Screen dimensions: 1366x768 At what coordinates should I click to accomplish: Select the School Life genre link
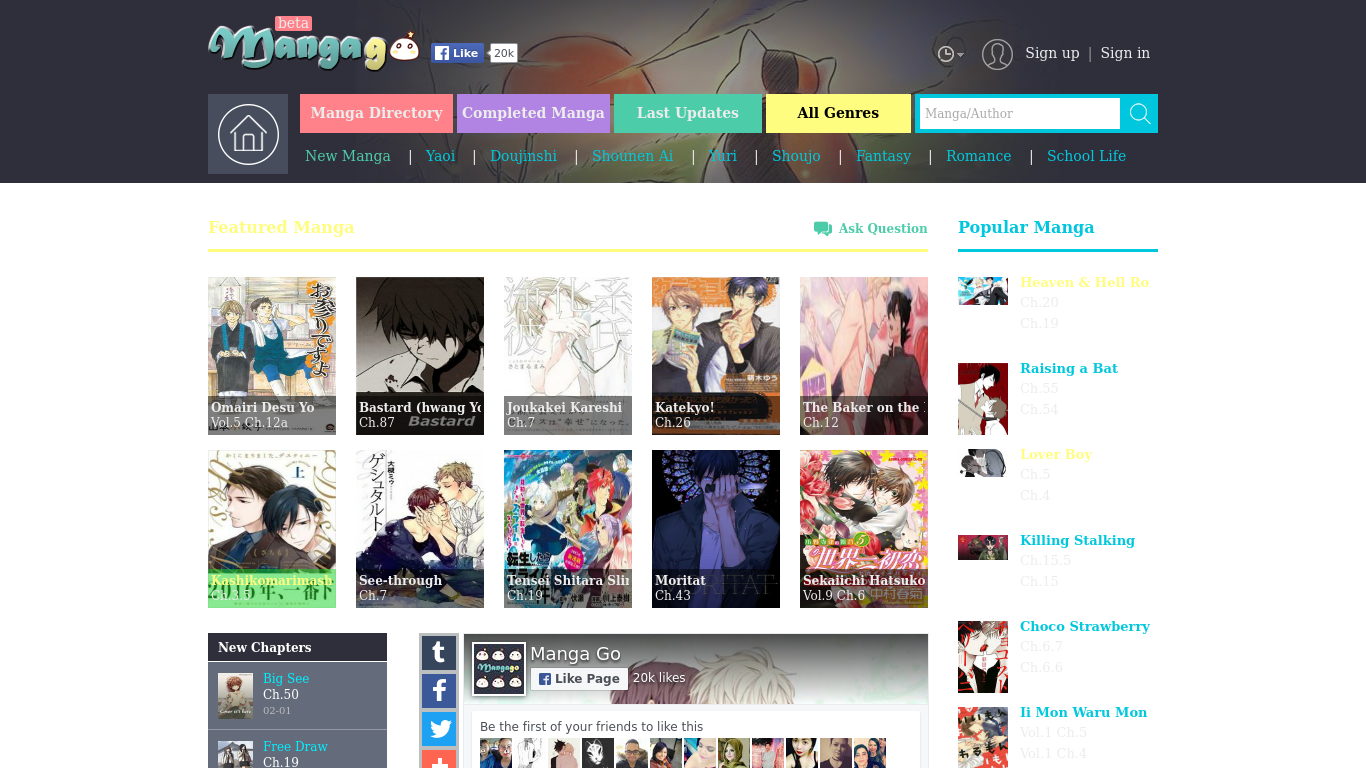pos(1086,156)
